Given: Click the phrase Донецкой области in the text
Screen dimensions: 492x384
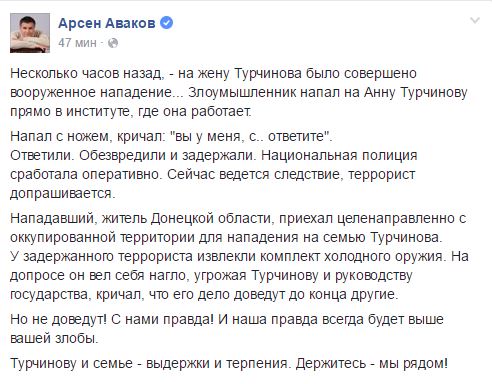Looking at the screenshot, I should [x=213, y=218].
